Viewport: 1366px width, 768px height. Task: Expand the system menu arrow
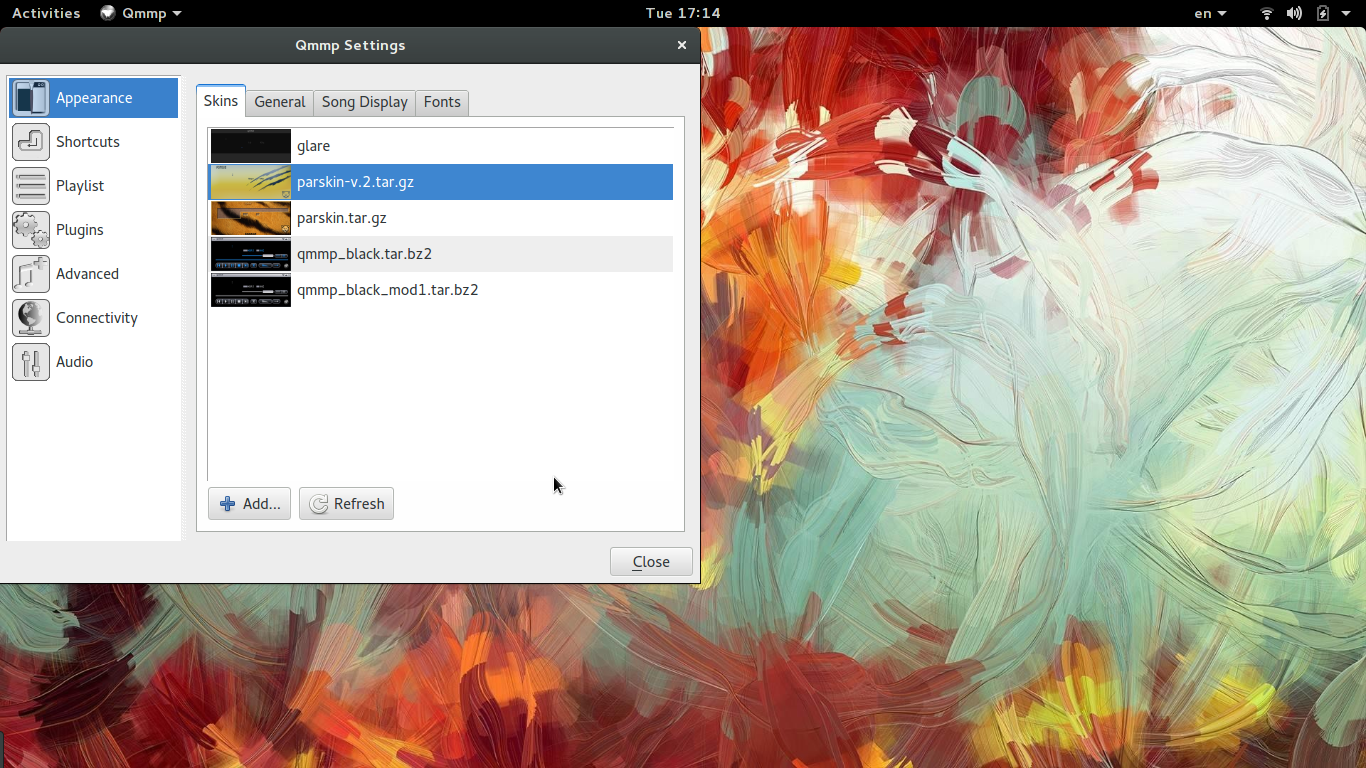1346,13
